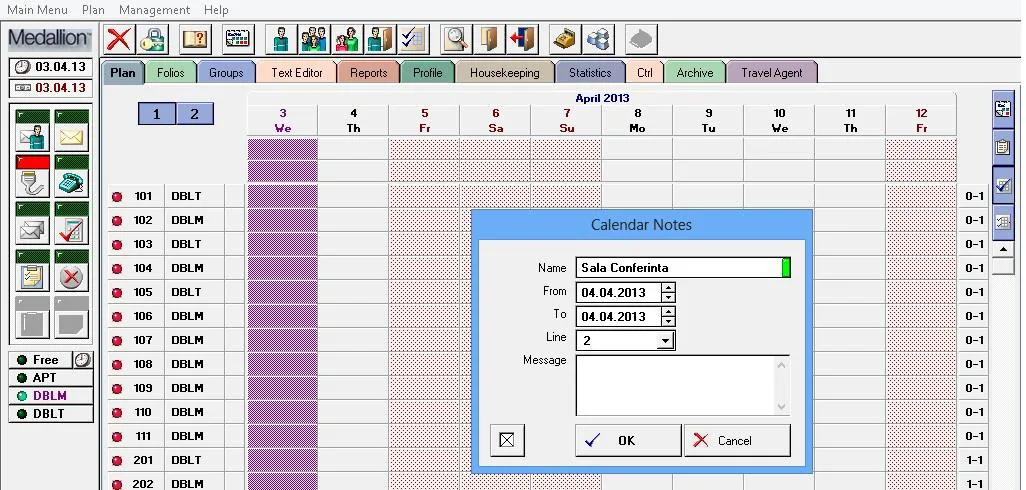Image resolution: width=1026 pixels, height=490 pixels.
Task: Click the blue cubes toolbar icon
Action: click(598, 39)
